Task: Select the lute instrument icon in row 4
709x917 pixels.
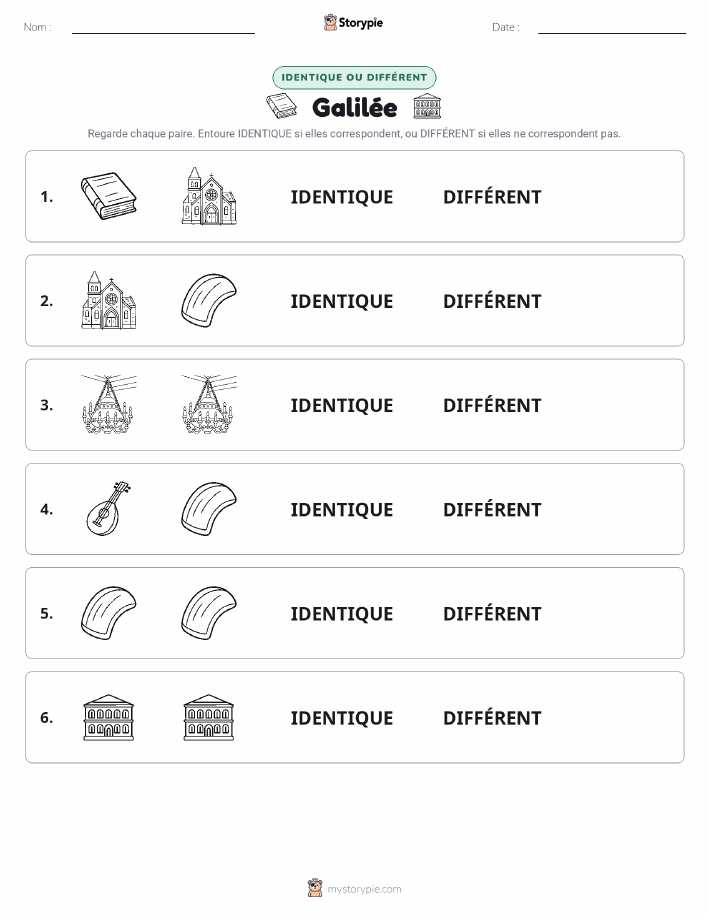Action: [109, 508]
